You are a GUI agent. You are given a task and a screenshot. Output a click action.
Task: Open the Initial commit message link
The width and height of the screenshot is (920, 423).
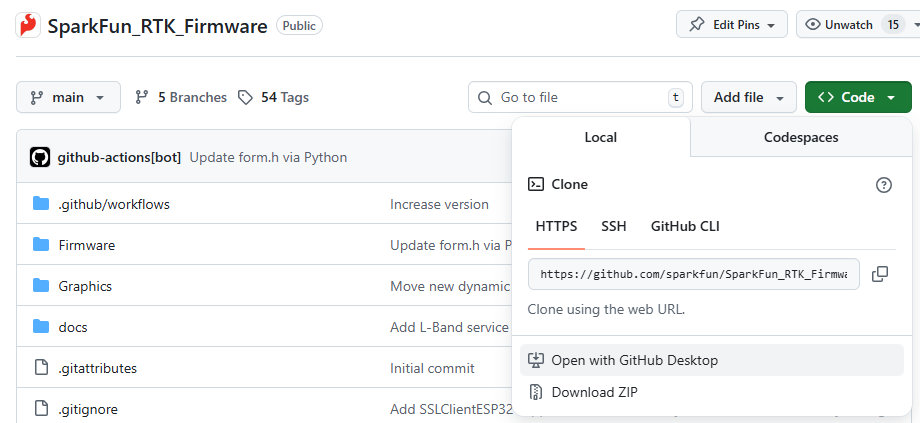(432, 368)
